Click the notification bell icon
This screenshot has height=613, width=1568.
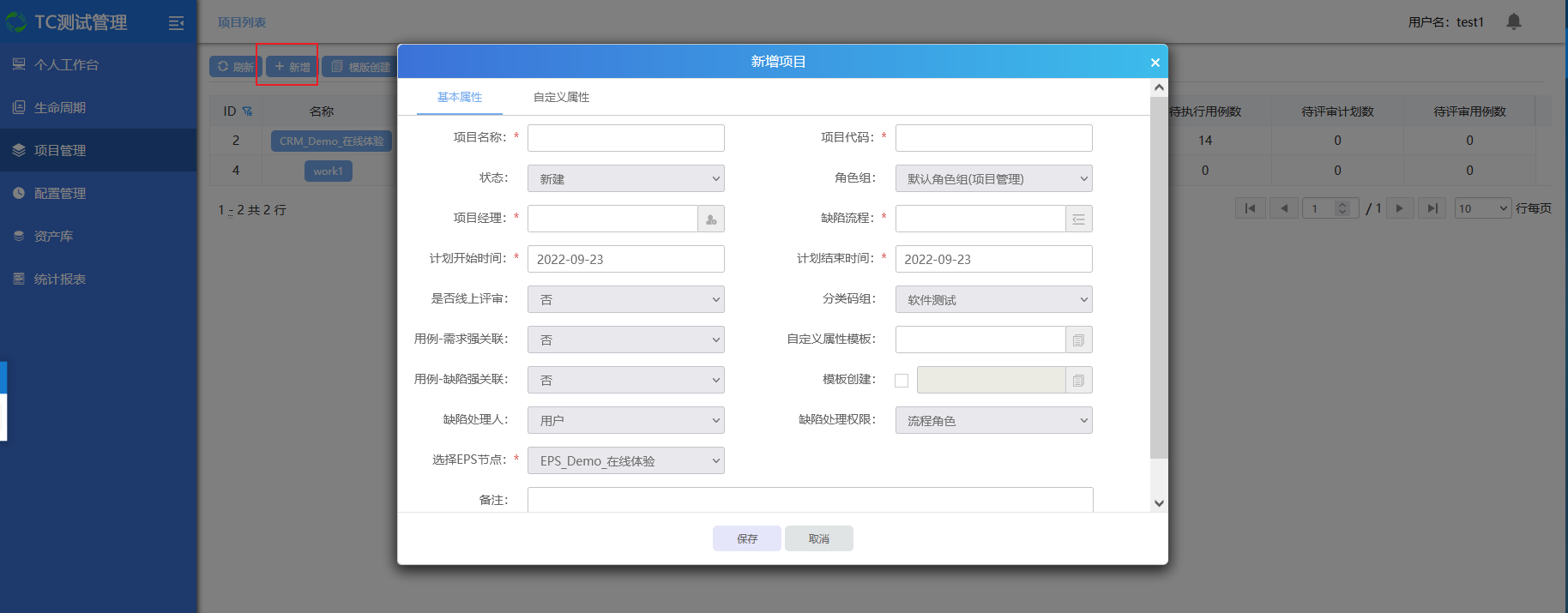pos(1513,21)
